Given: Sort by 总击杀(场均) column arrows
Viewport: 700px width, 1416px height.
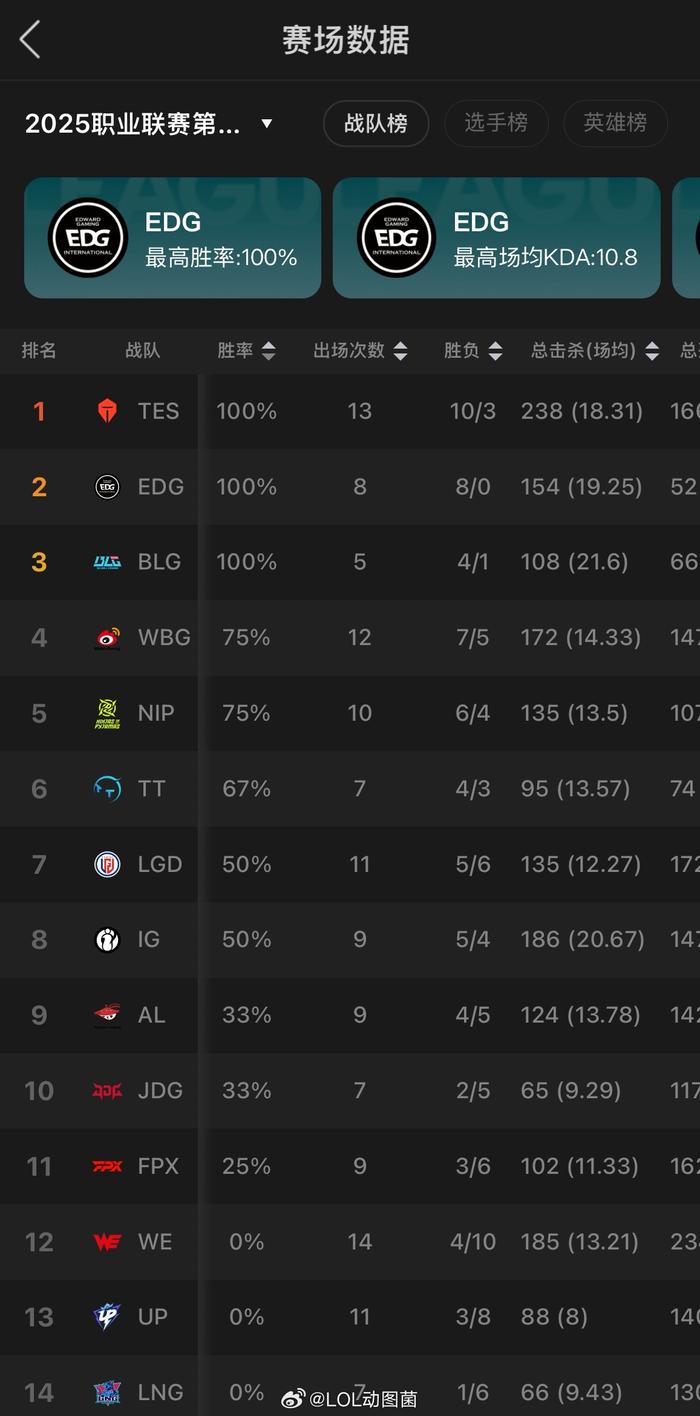Looking at the screenshot, I should 652,351.
